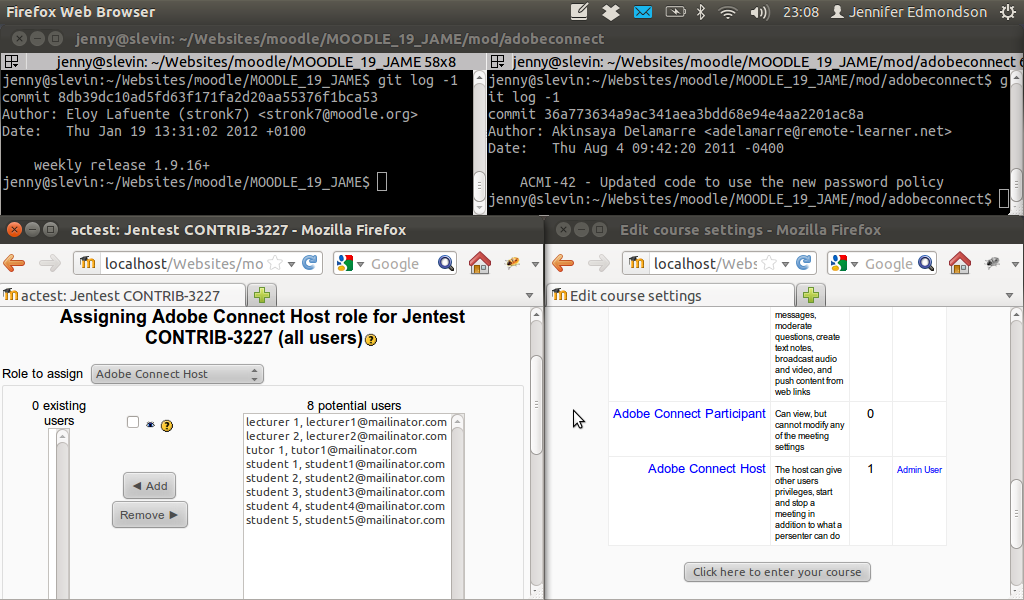The width and height of the screenshot is (1024, 600).
Task: Open search engine dropdown in actest window
Action: click(360, 264)
